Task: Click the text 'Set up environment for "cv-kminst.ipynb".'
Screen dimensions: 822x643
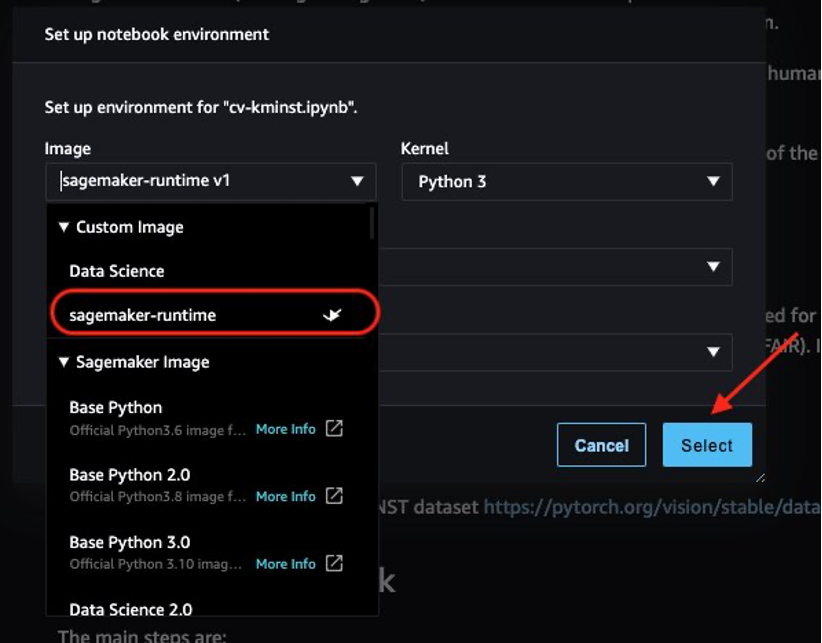Action: click(x=201, y=107)
